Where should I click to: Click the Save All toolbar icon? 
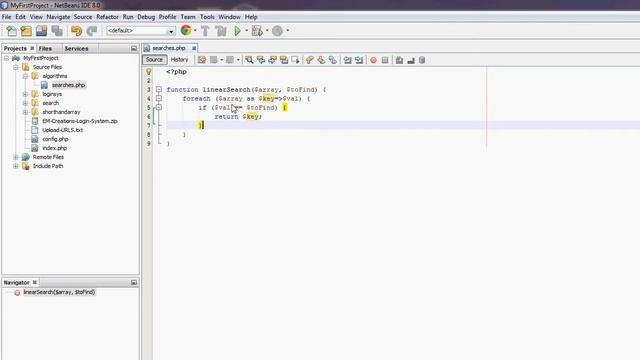tap(57, 31)
